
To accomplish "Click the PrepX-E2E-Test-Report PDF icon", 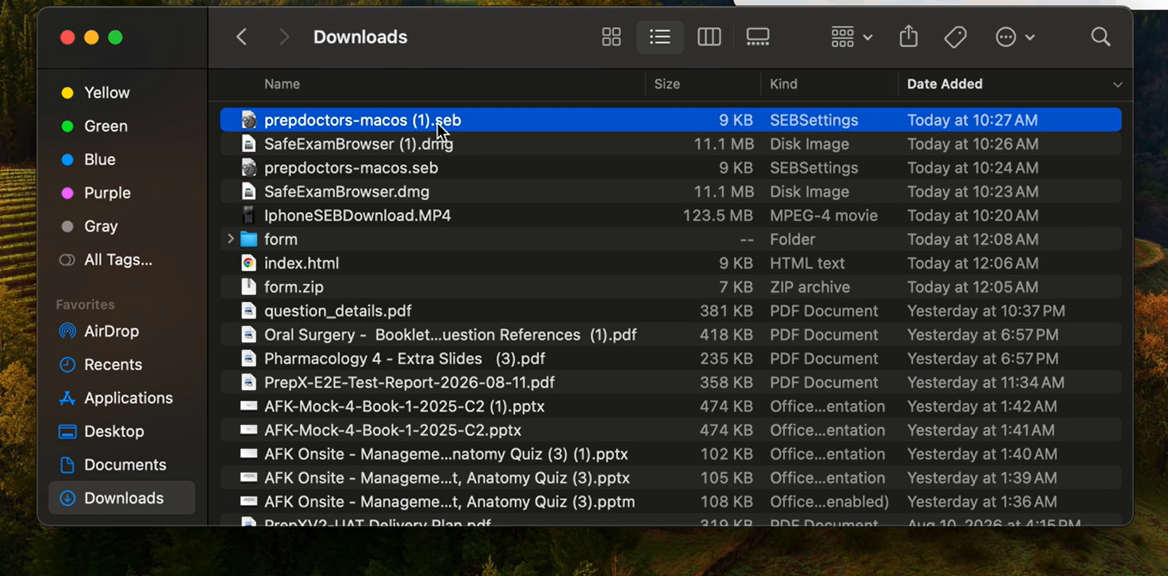I will click(x=249, y=382).
